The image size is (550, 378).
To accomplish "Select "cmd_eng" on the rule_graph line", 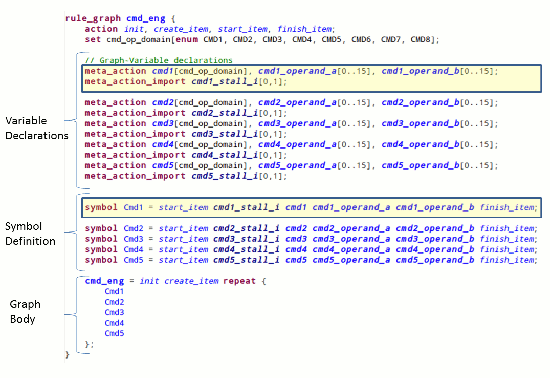I will pyautogui.click(x=146, y=18).
